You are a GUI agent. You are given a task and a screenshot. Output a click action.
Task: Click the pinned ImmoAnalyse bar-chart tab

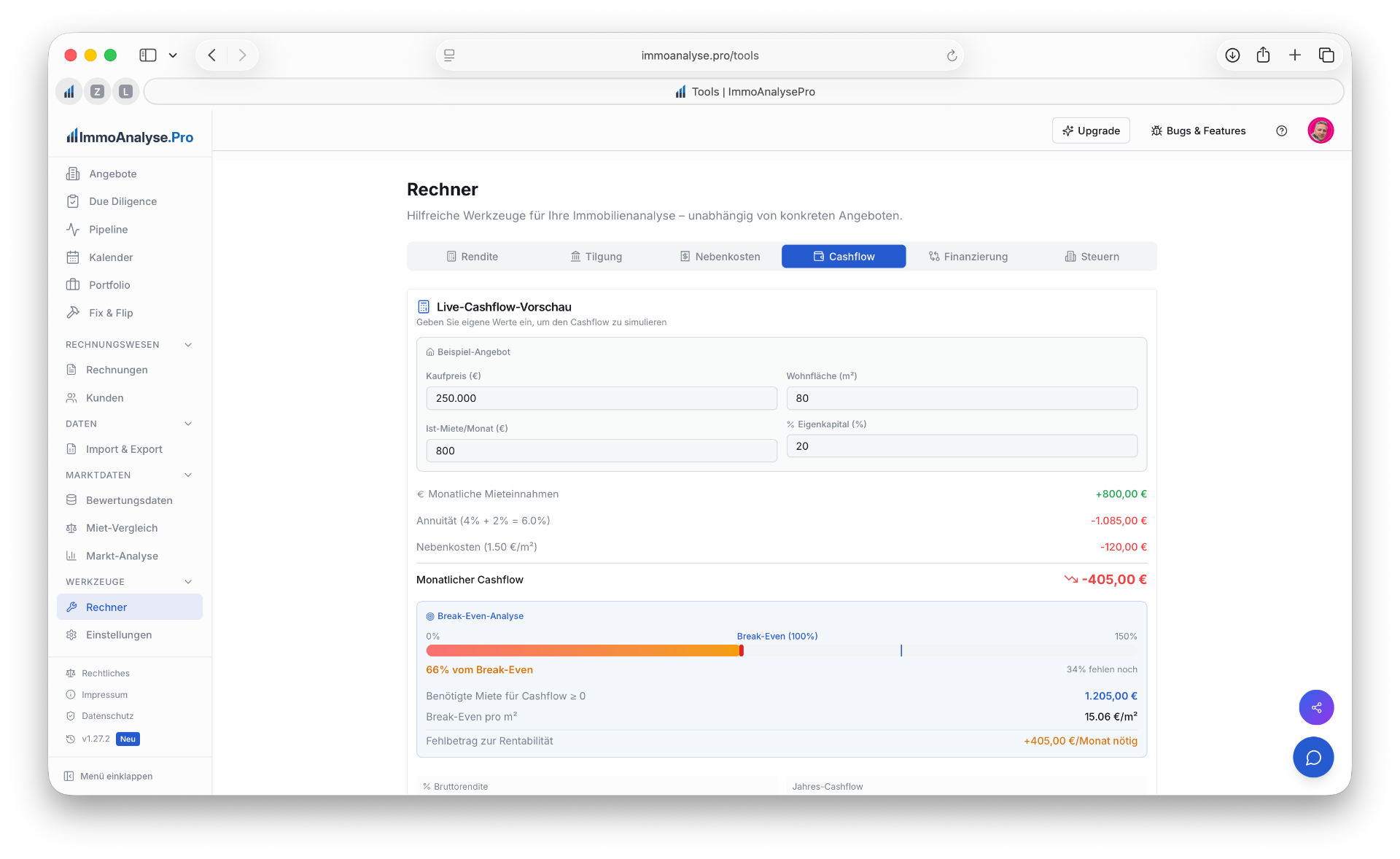click(69, 92)
